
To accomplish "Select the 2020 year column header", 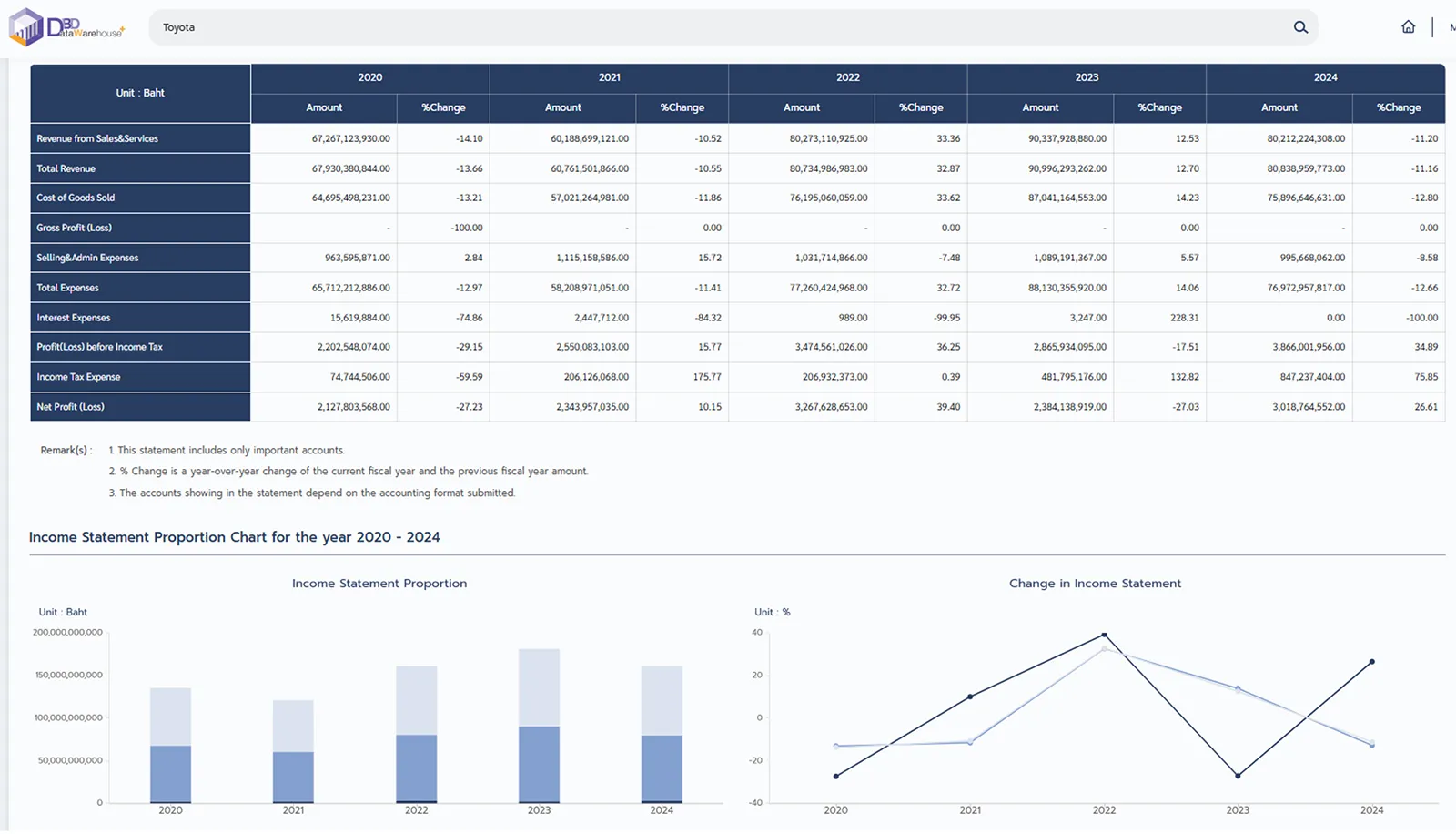I will coord(369,77).
